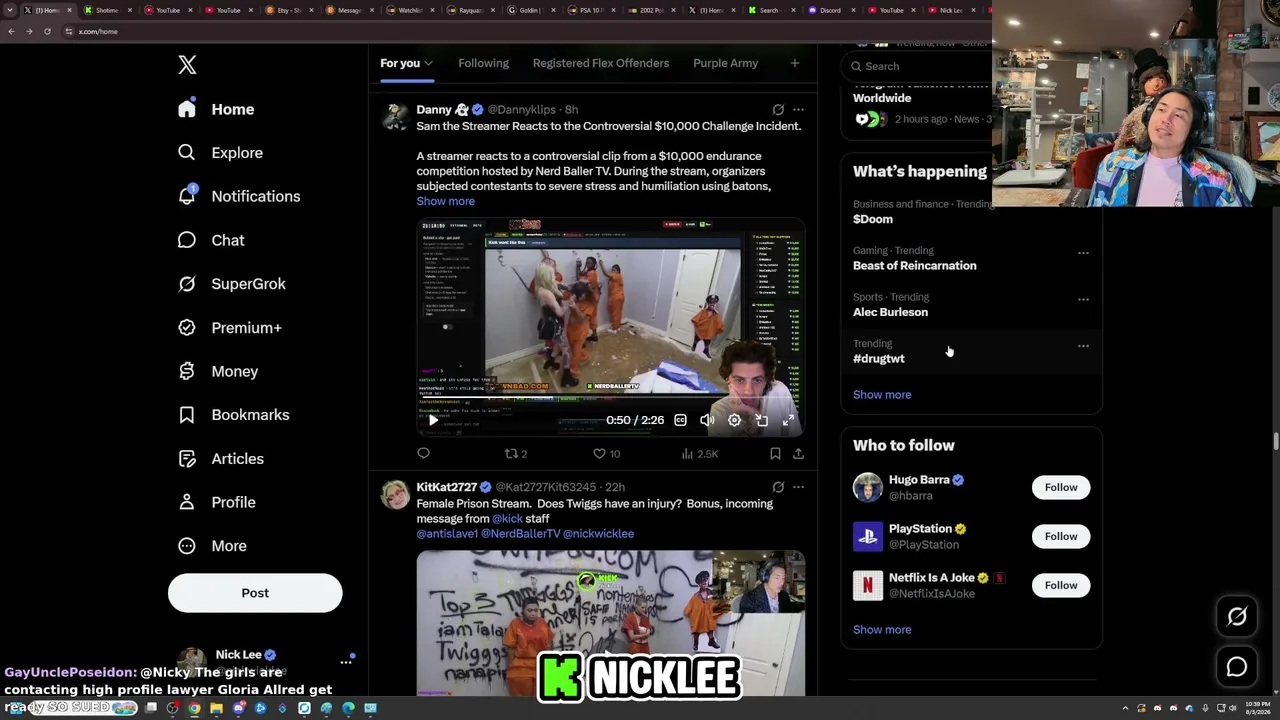Share Danny's post
The width and height of the screenshot is (1280, 720).
pyautogui.click(x=798, y=454)
